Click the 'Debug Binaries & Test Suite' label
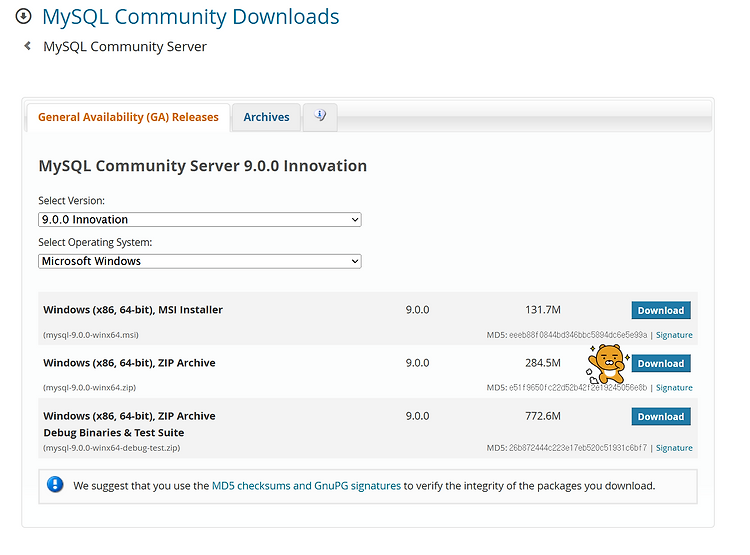Viewport: 750px width, 555px height. point(114,433)
